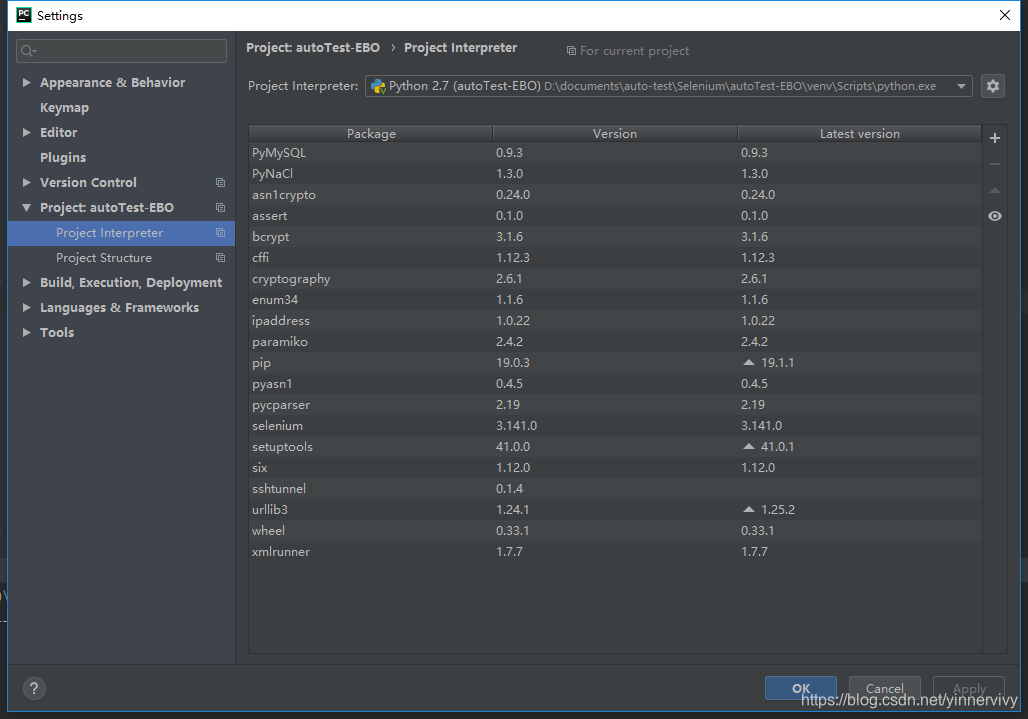Image resolution: width=1028 pixels, height=719 pixels.
Task: Select the Tools settings label
Action: (57, 332)
